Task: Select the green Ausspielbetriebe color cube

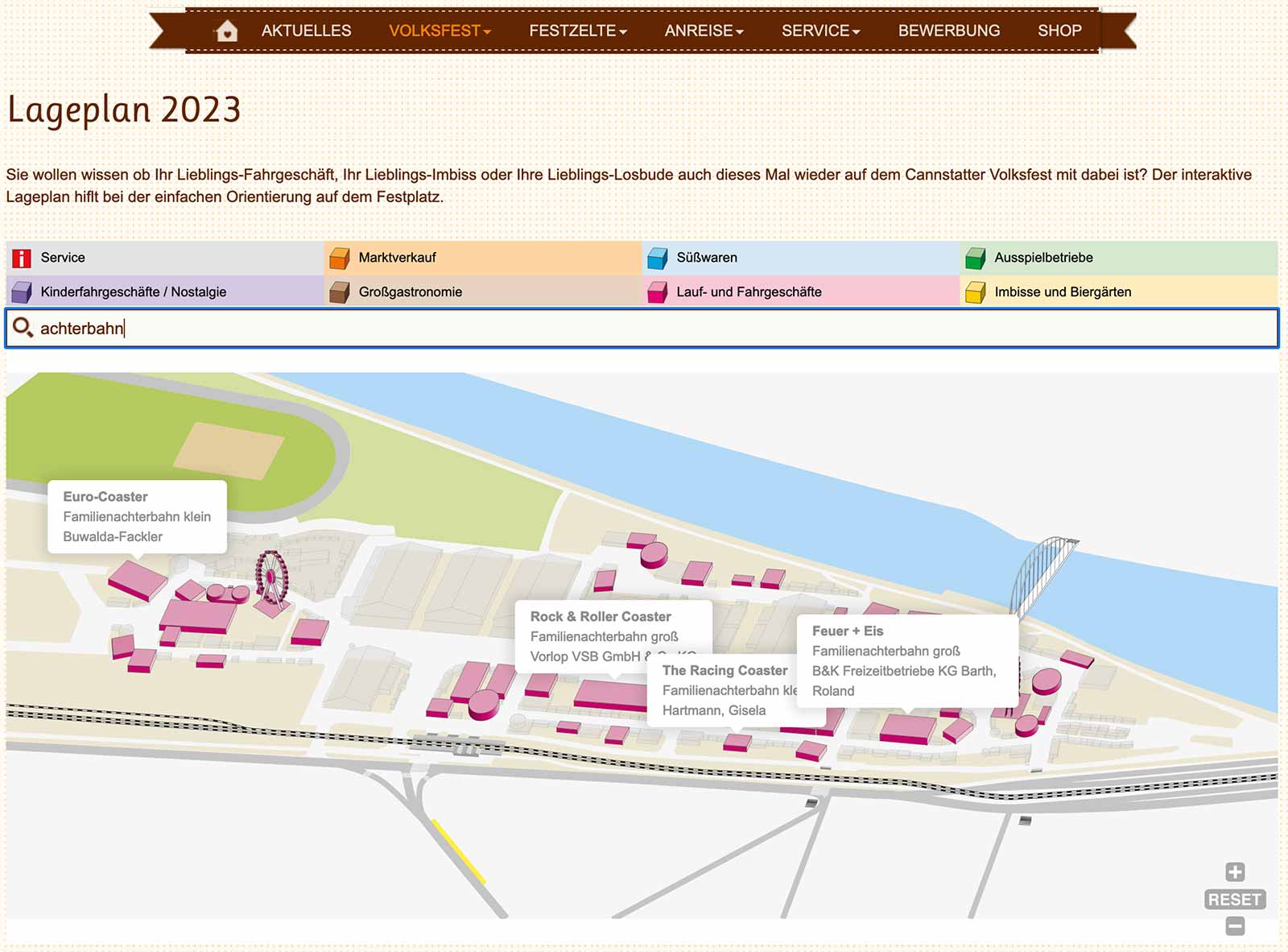Action: click(x=976, y=258)
